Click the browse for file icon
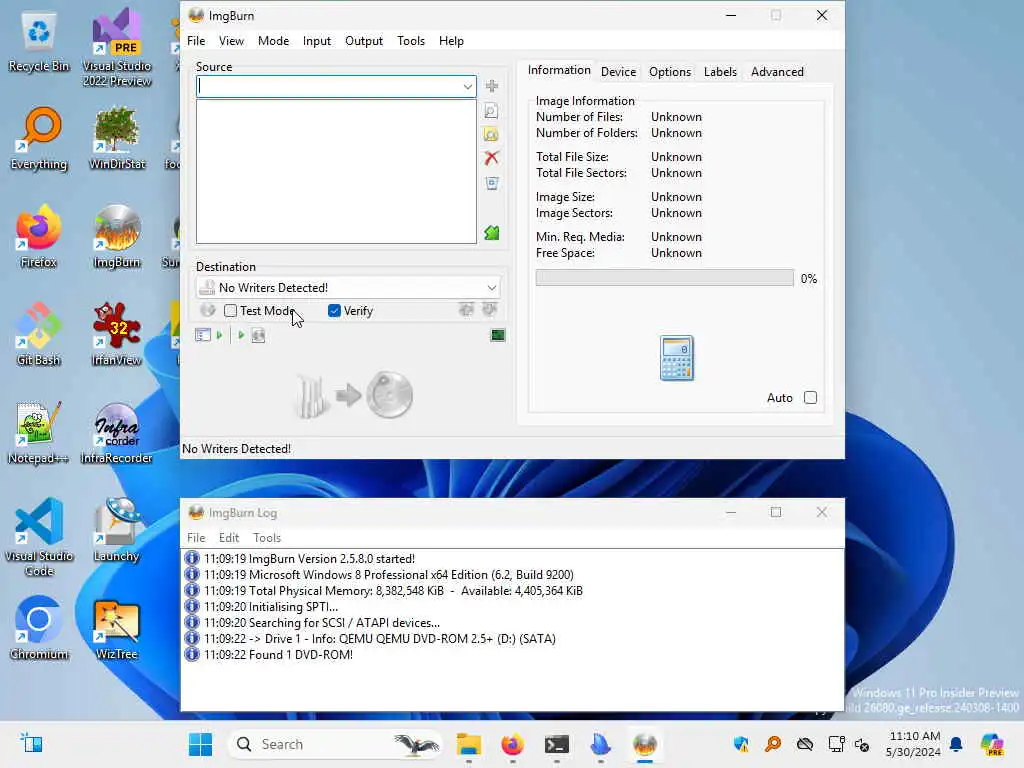 492,111
